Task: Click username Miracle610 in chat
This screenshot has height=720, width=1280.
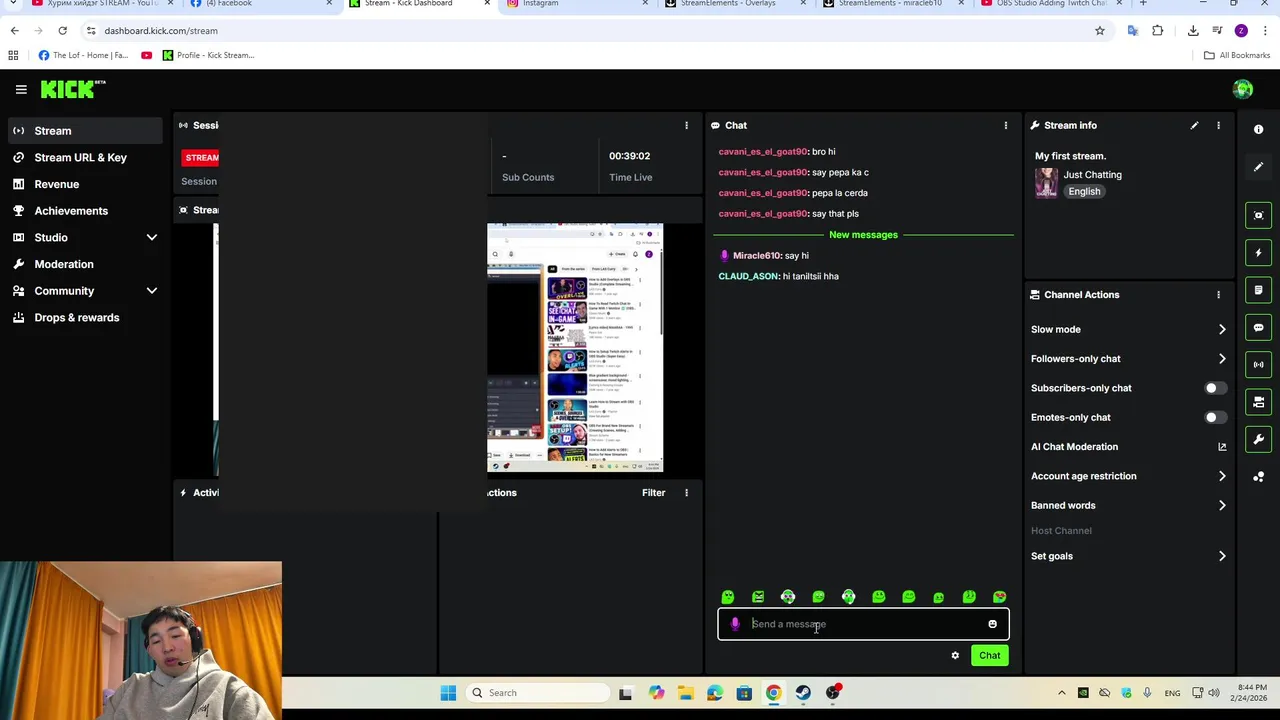Action: click(756, 255)
